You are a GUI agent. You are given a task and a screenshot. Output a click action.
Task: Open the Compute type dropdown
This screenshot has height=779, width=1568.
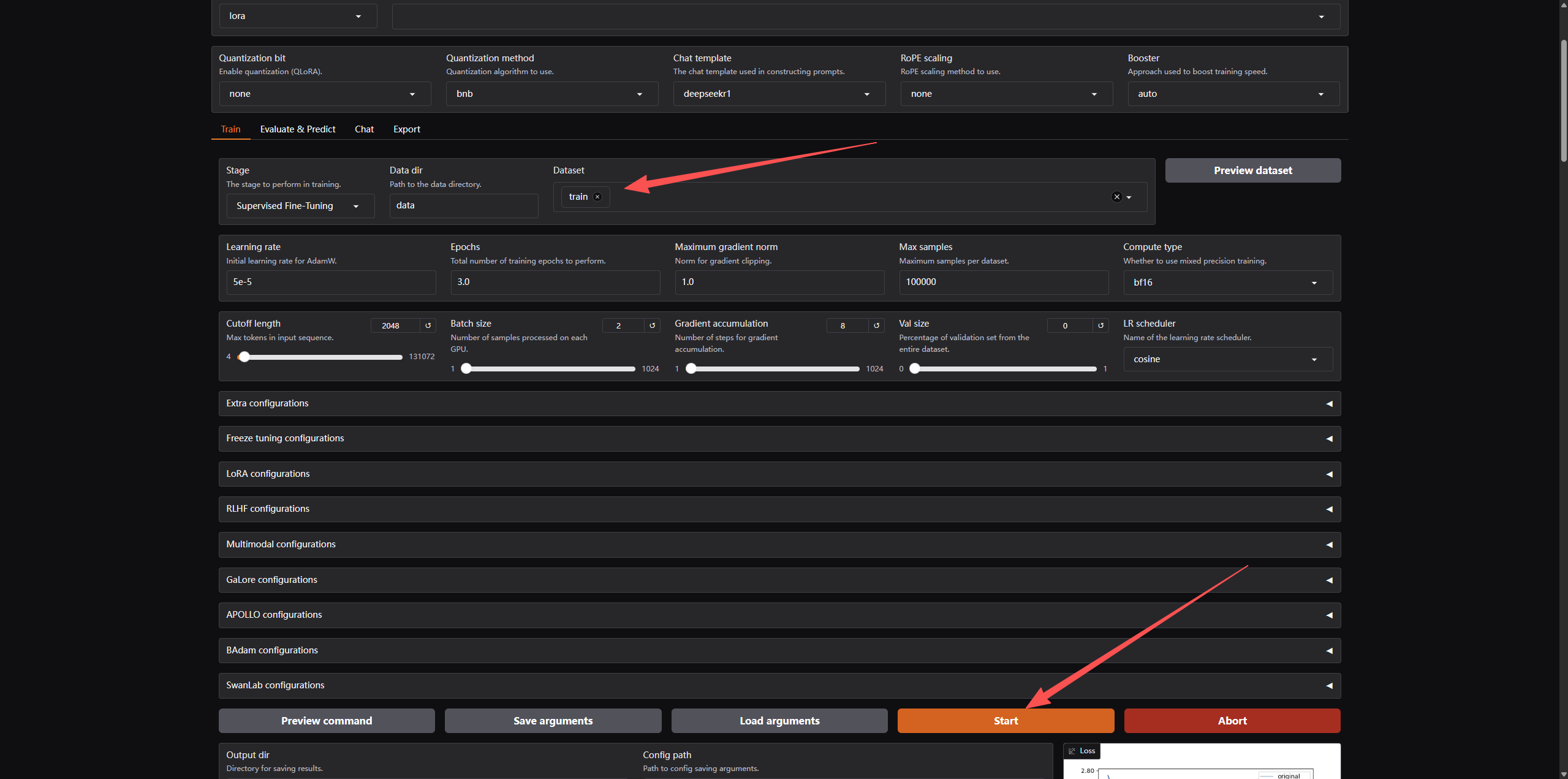(1227, 283)
